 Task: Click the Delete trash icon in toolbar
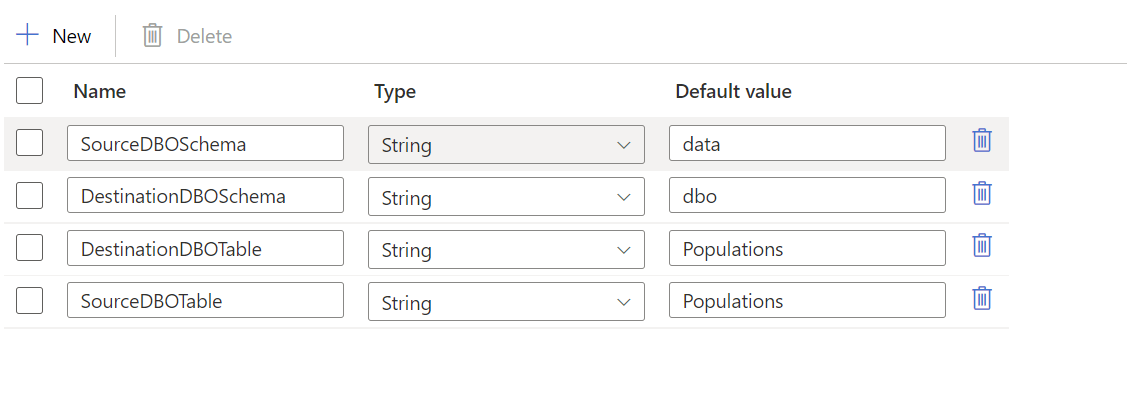click(152, 35)
